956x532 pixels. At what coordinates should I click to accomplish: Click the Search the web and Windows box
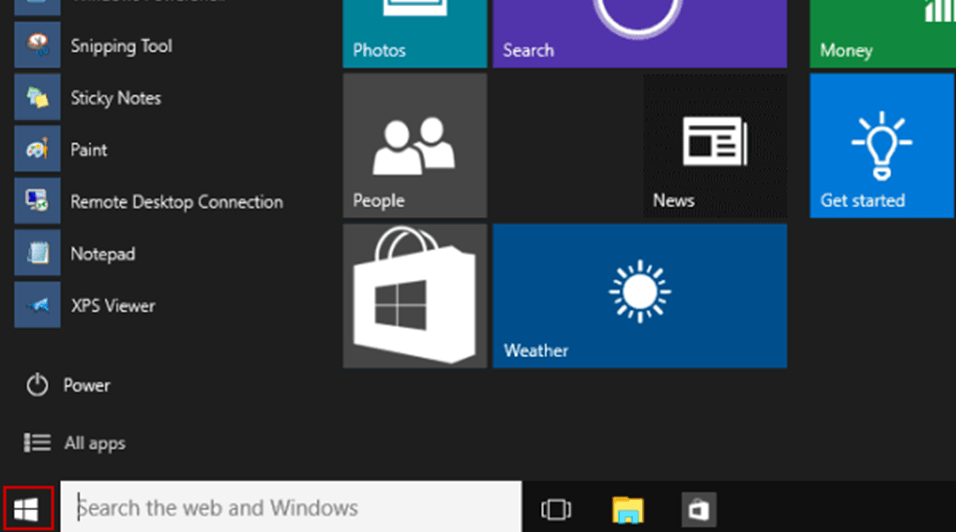click(x=290, y=508)
